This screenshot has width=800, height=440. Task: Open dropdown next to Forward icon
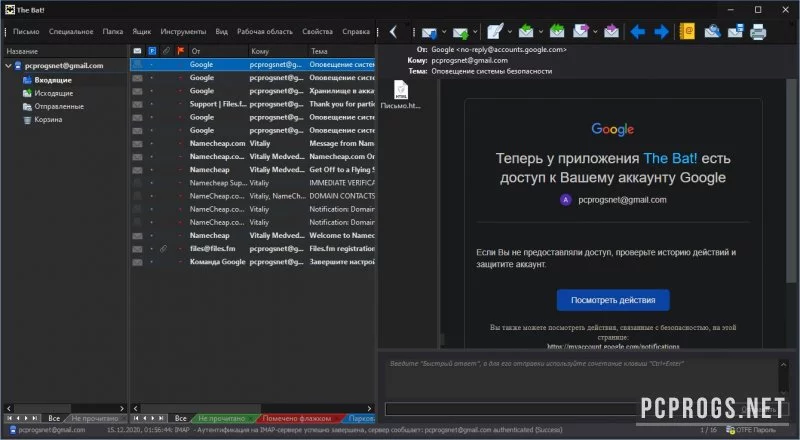(595, 32)
